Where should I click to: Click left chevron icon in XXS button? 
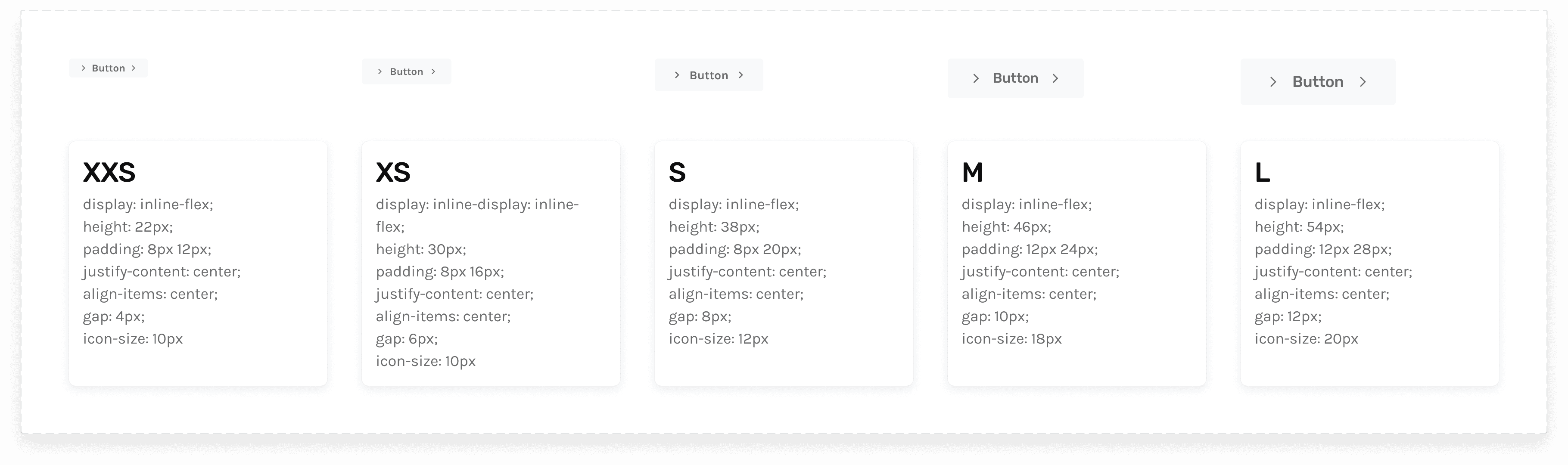tap(84, 68)
